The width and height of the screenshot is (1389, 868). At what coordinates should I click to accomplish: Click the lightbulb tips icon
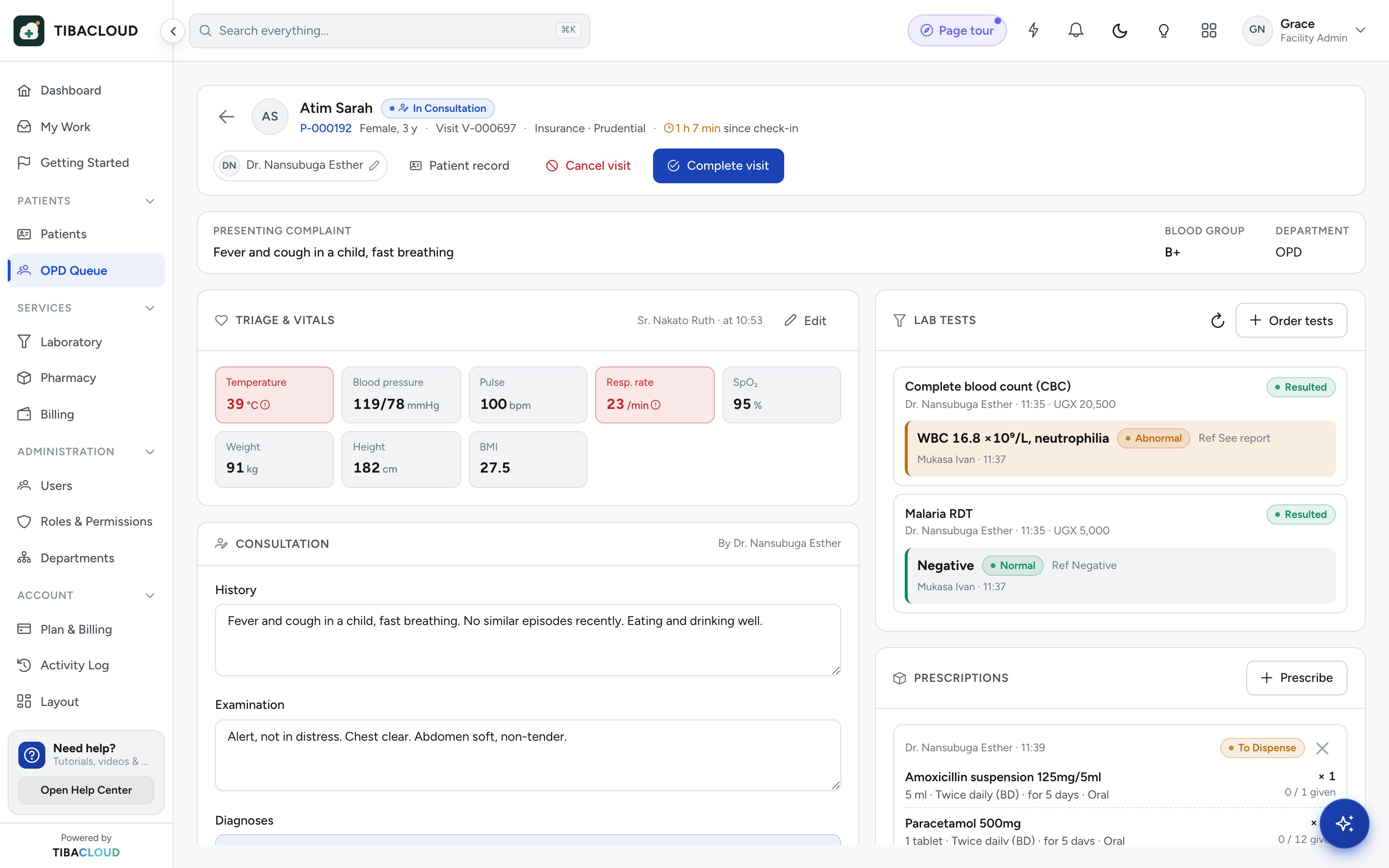1163,30
